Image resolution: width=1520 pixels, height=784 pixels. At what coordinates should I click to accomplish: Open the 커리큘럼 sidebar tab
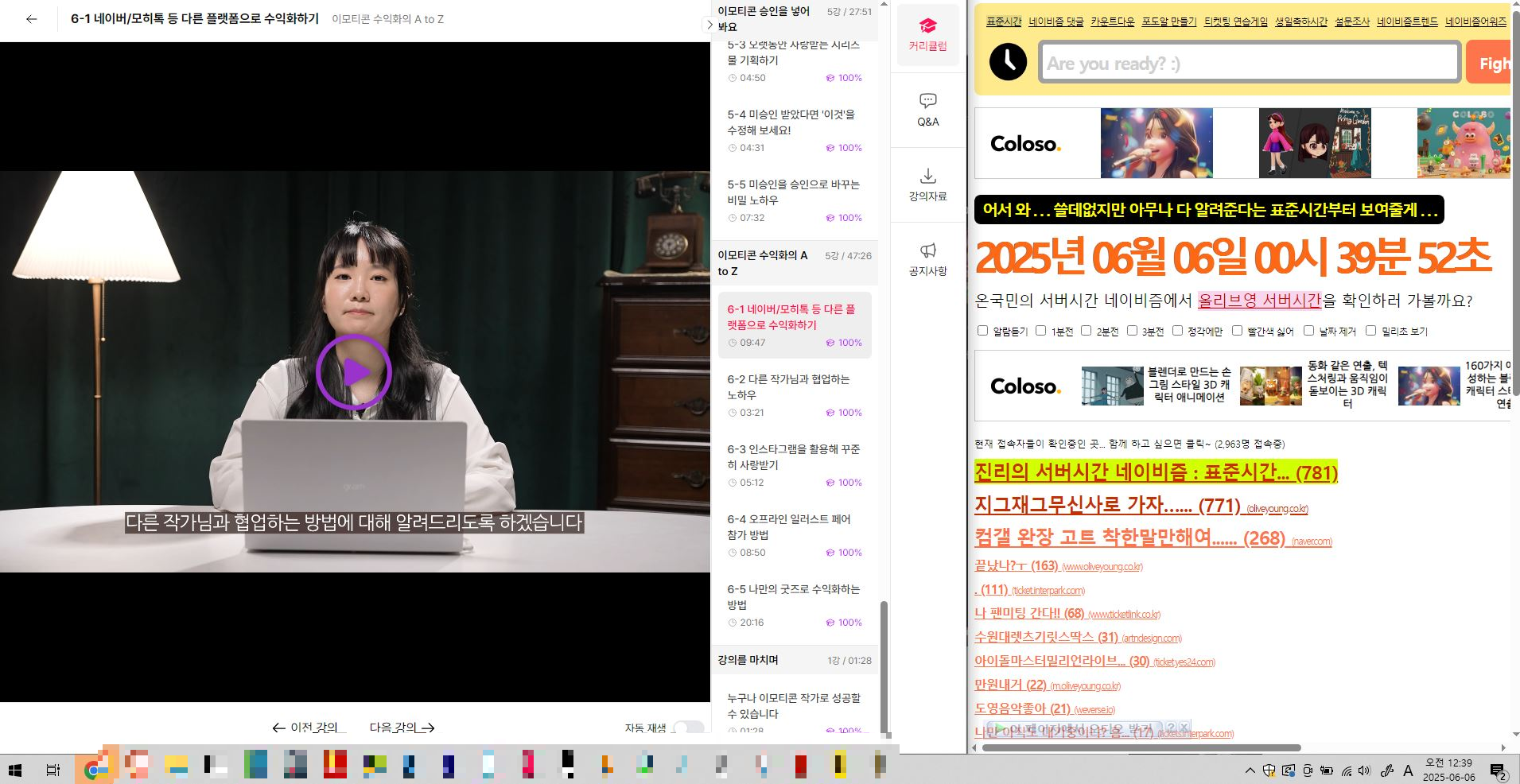[x=927, y=35]
